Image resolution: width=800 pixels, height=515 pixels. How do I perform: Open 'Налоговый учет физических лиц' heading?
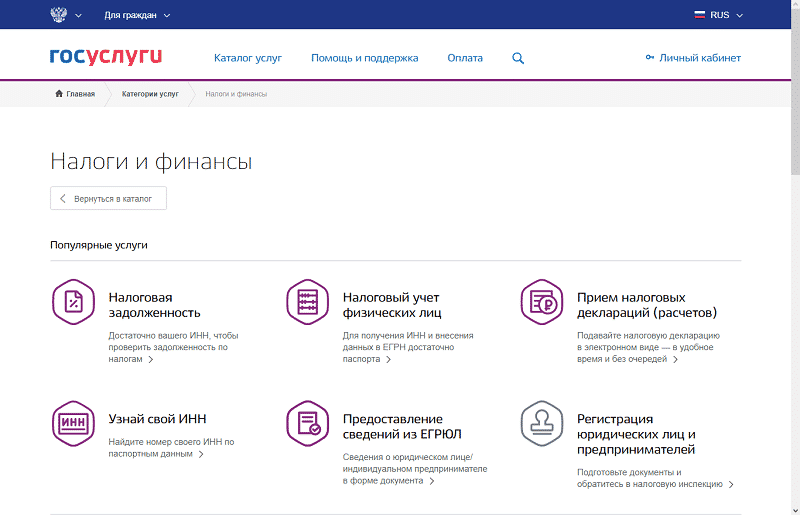click(392, 305)
